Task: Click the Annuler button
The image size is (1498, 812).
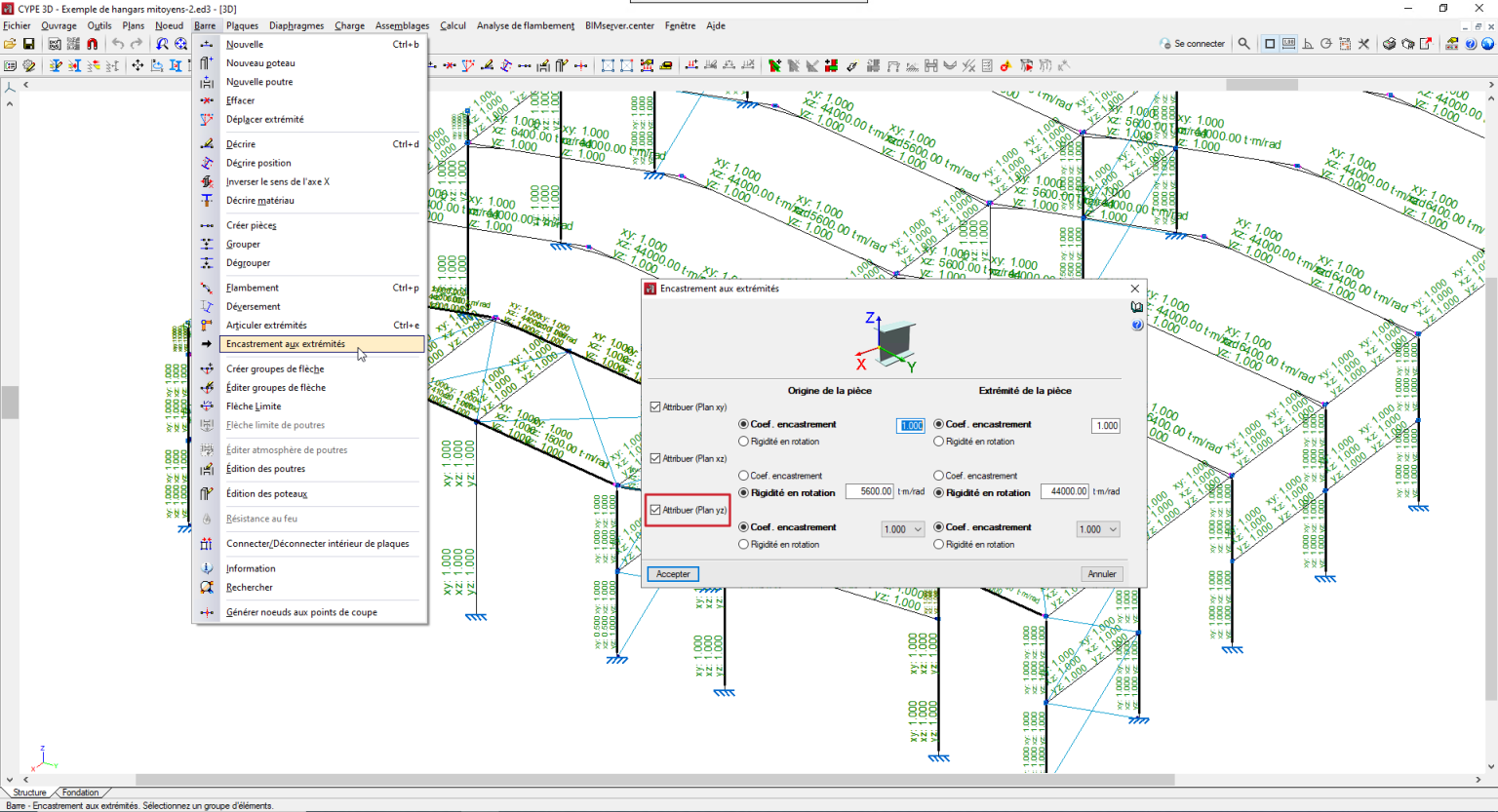Action: pos(1101,574)
